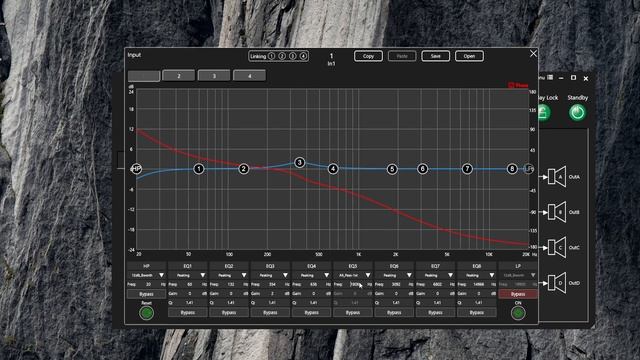Open the menu list icon in main window
Screen dimensions: 640x360
point(550,78)
